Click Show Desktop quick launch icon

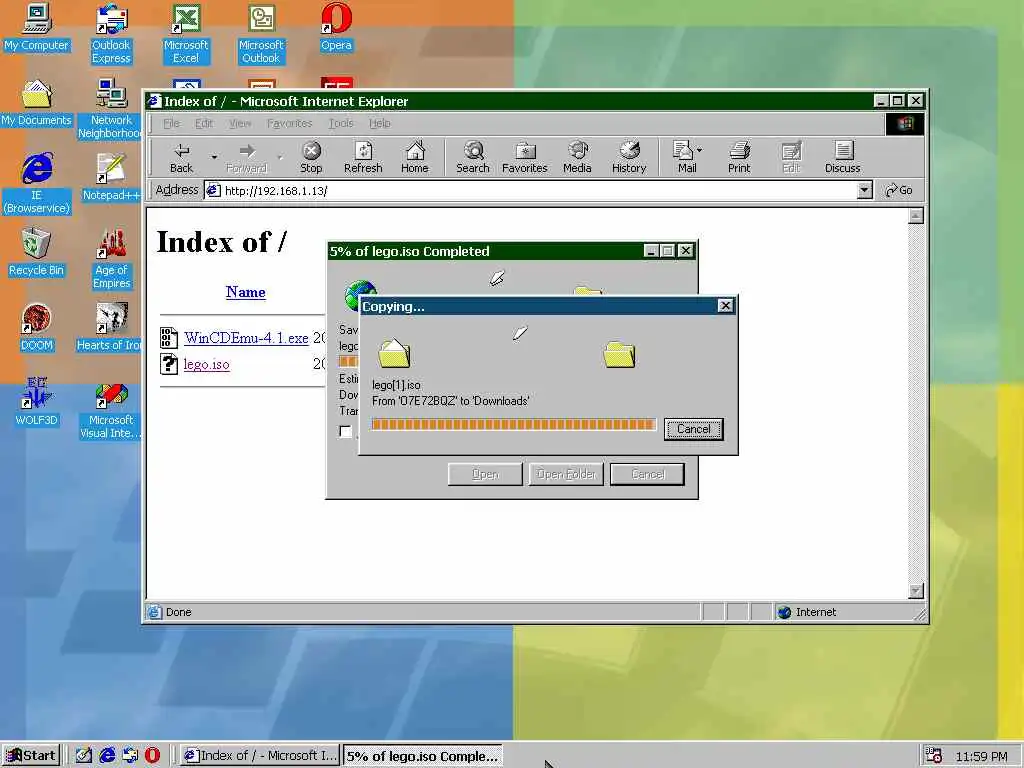84,756
